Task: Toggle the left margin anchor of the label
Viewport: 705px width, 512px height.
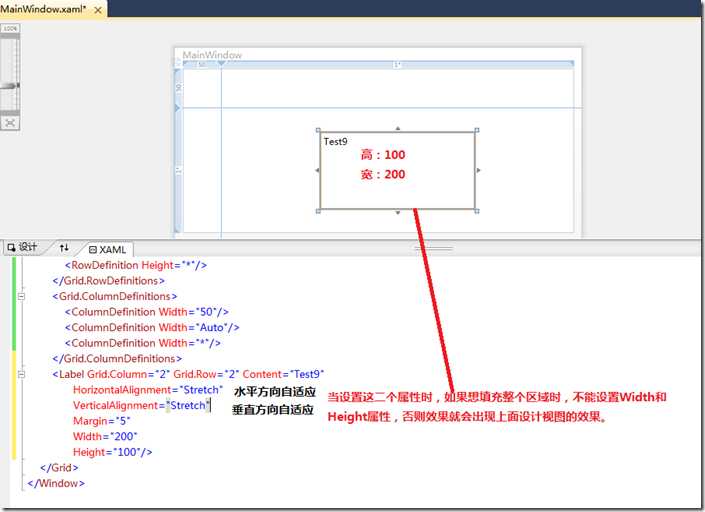Action: pos(317,170)
